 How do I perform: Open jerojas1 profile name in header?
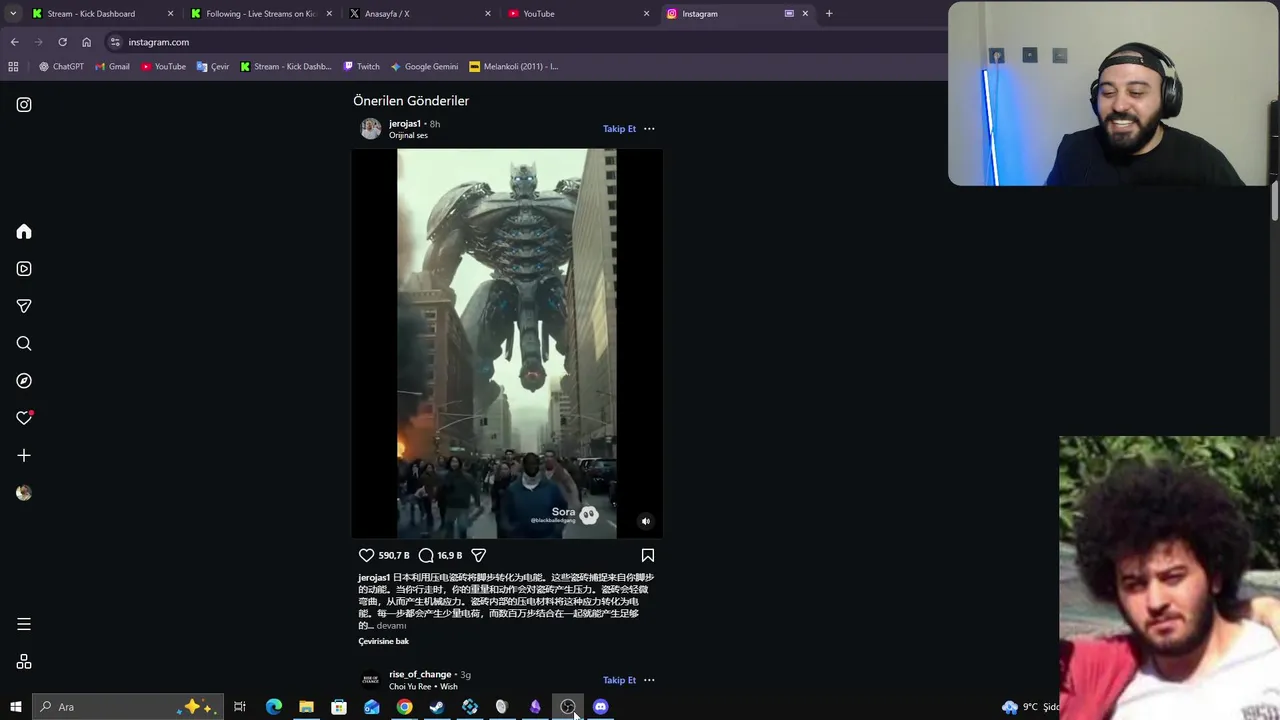(405, 124)
